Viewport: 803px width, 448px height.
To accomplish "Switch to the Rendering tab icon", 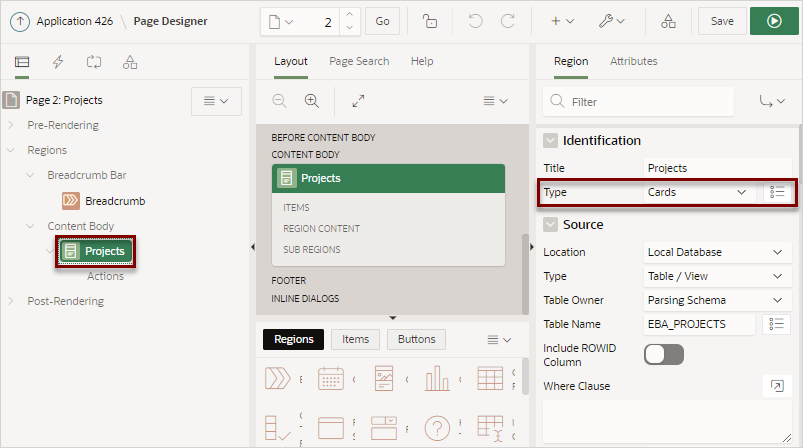I will [x=22, y=62].
